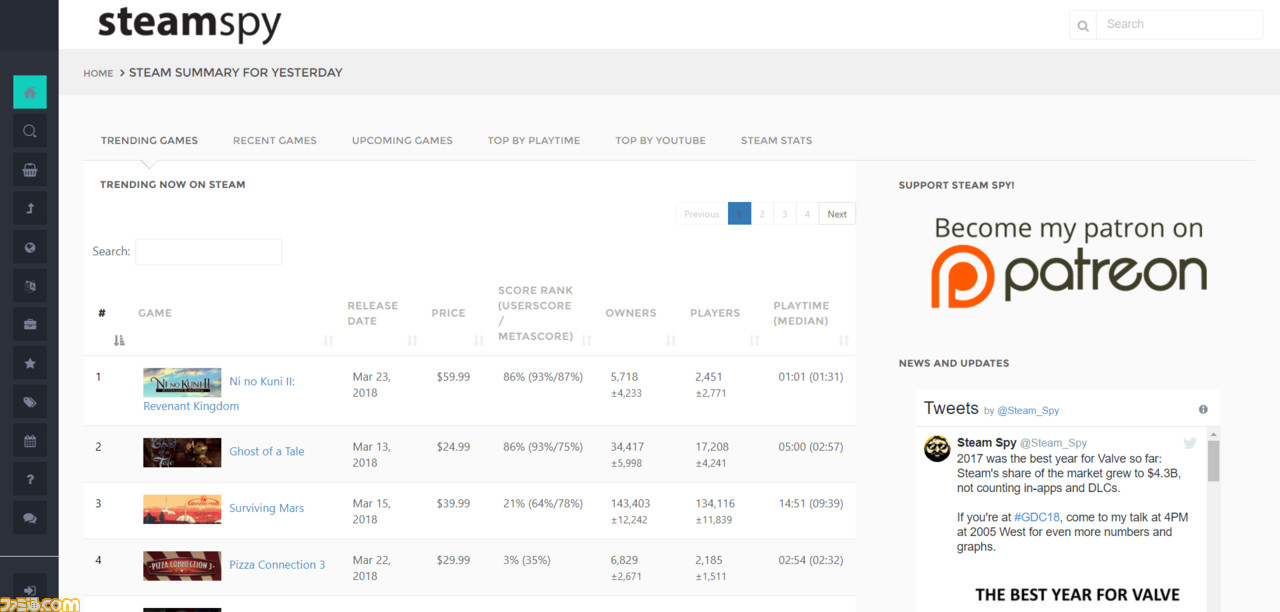Open the Ghost of a Tale game link

pos(266,451)
